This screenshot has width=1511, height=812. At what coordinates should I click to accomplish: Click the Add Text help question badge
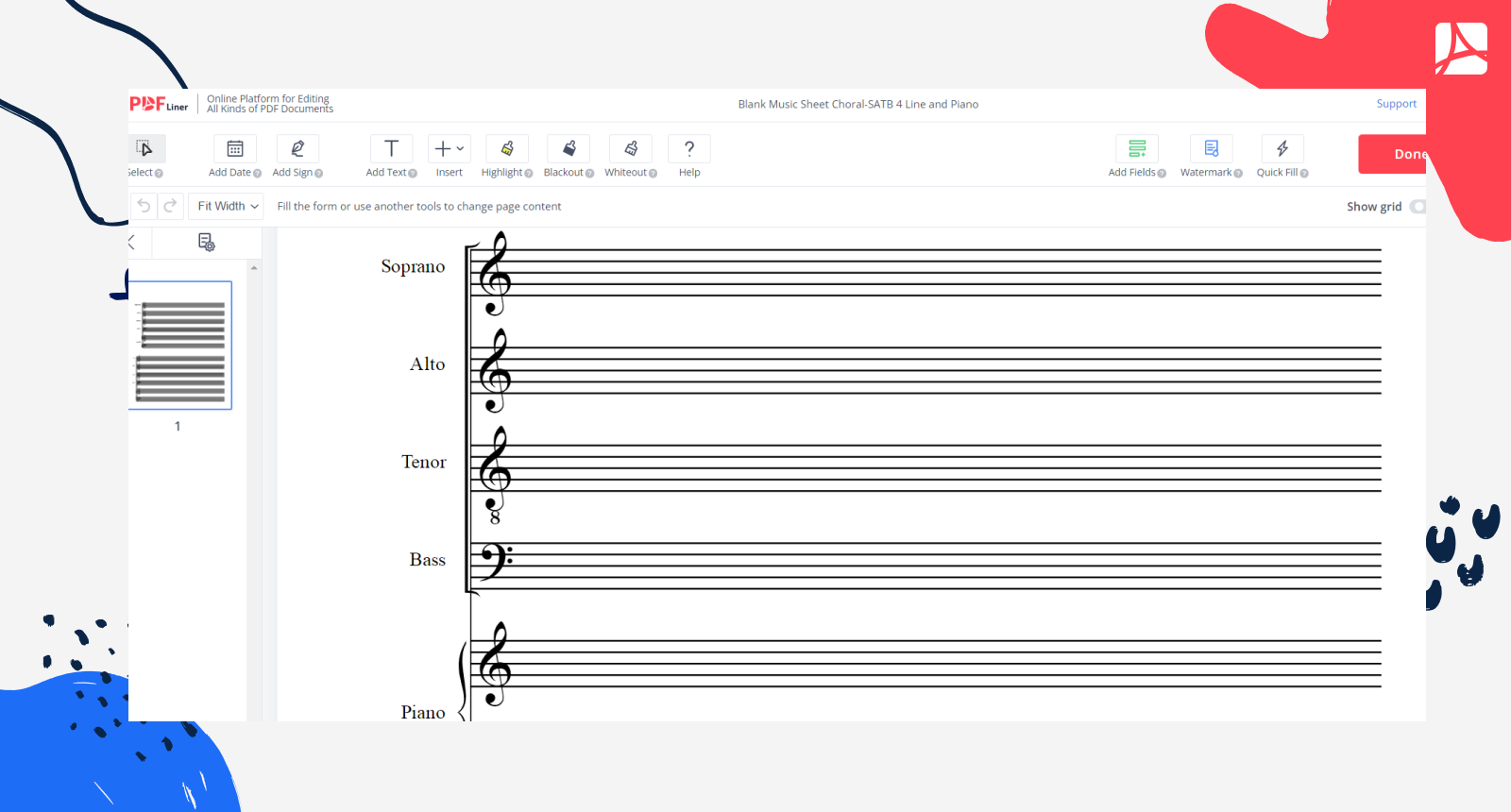pos(413,174)
